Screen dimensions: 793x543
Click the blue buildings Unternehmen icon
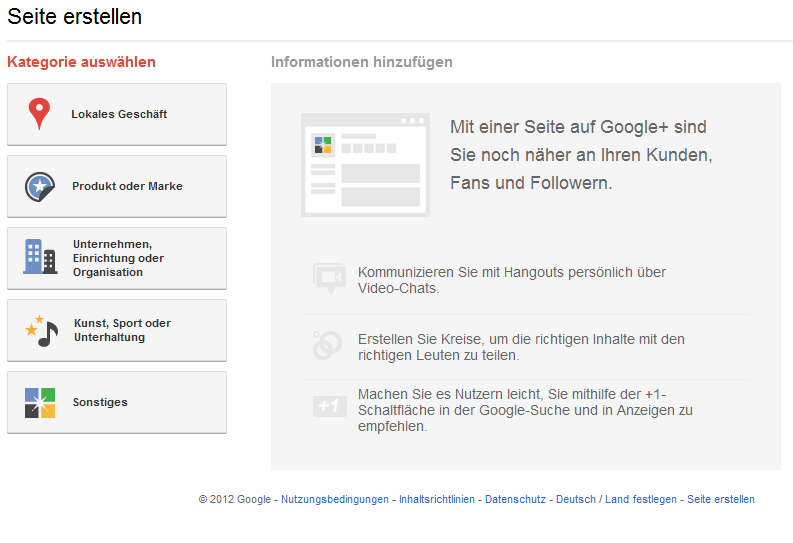point(40,256)
